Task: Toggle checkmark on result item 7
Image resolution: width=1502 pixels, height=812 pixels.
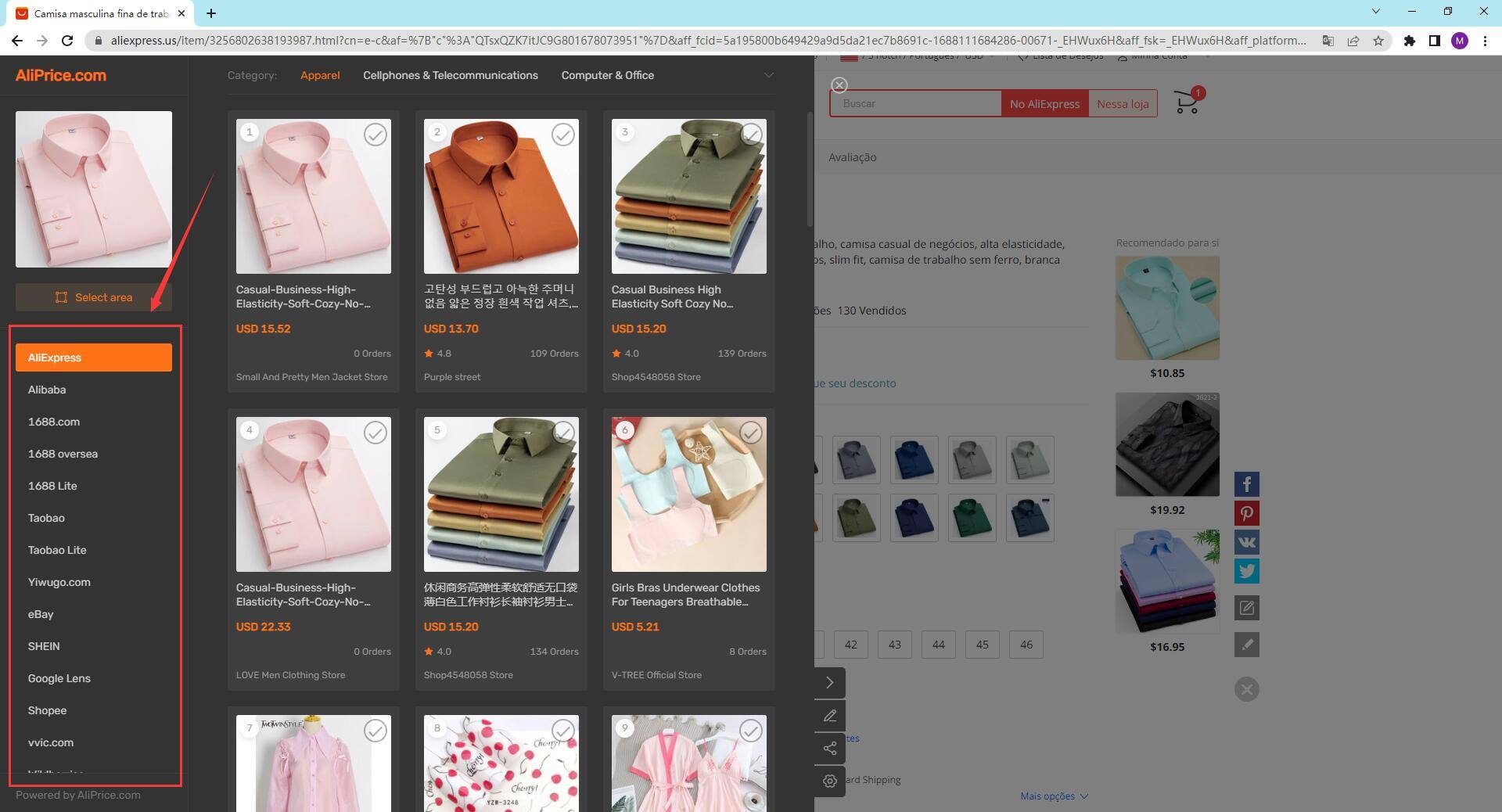Action: pyautogui.click(x=375, y=731)
